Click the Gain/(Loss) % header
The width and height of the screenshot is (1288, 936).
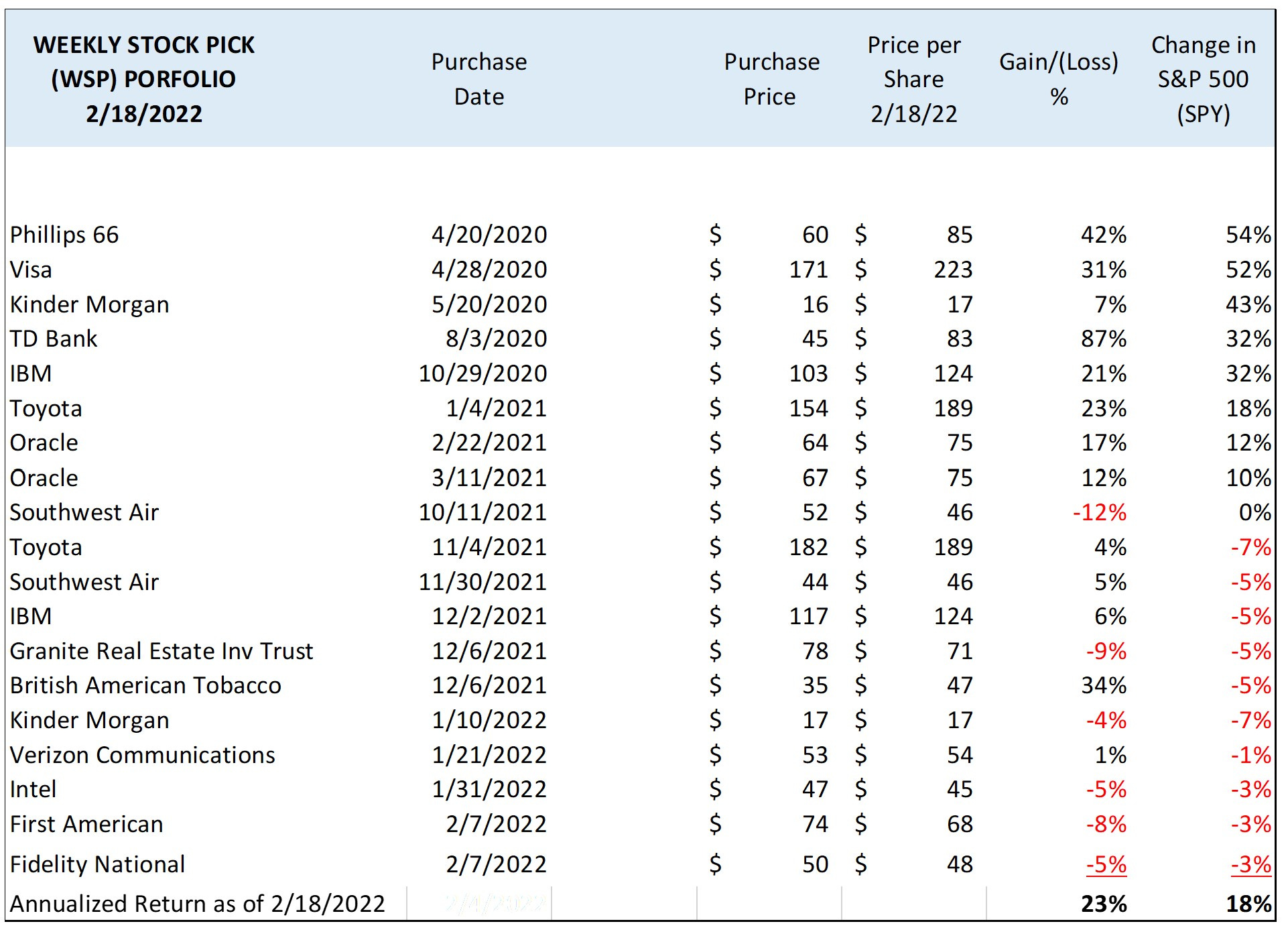coord(1059,79)
